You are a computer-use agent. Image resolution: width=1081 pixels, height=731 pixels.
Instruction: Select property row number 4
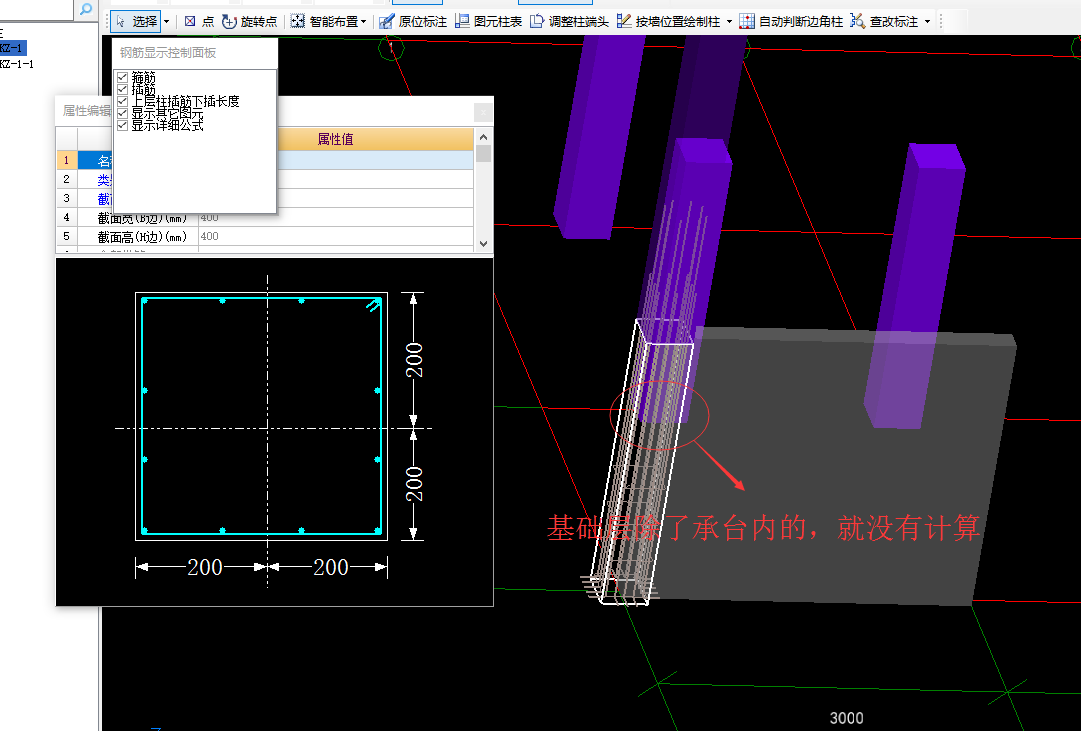click(67, 217)
